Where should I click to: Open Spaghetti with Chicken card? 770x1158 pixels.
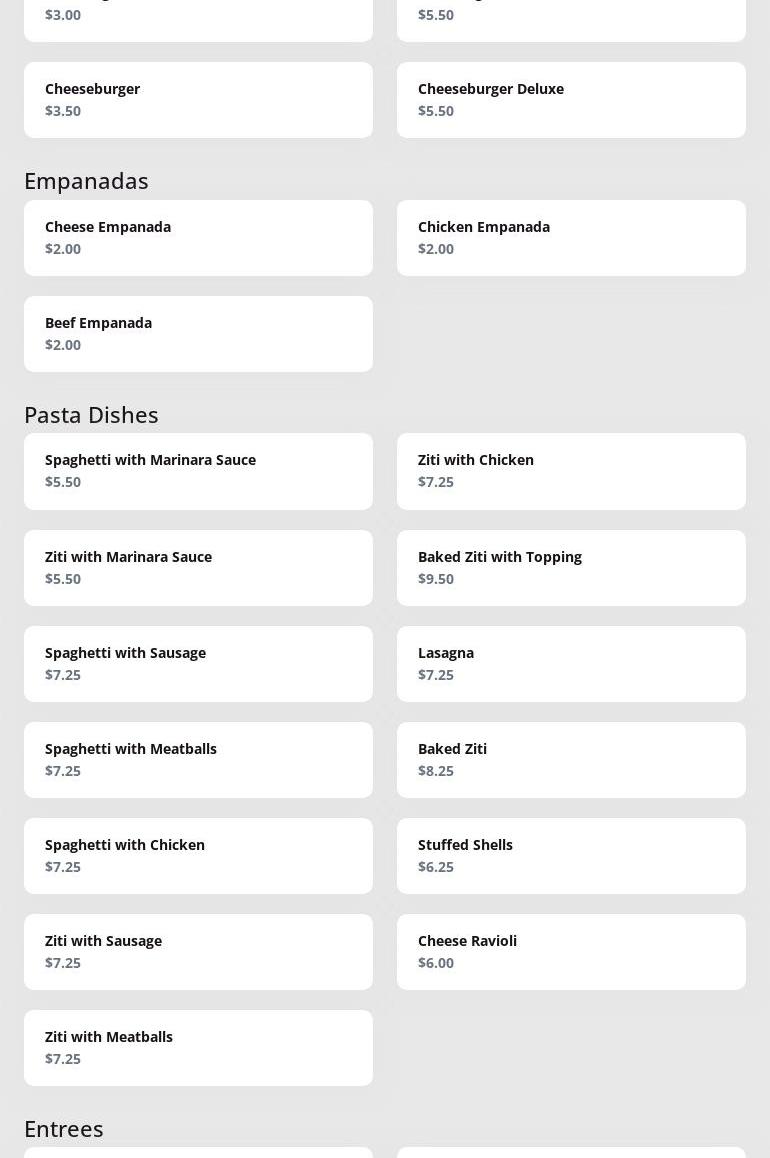pyautogui.click(x=198, y=856)
